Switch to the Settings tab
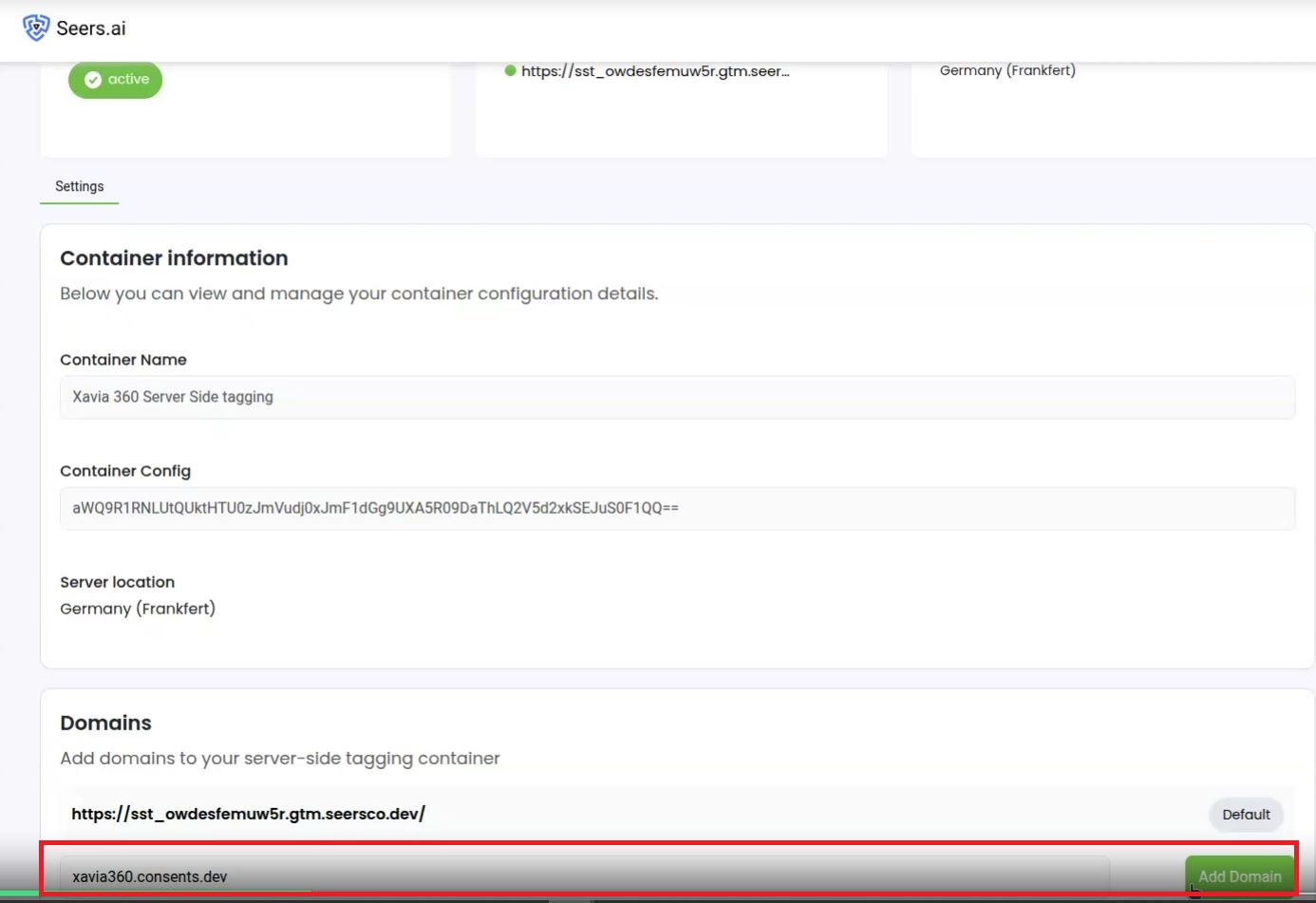Screen dimensions: 1316x903 click(x=80, y=186)
